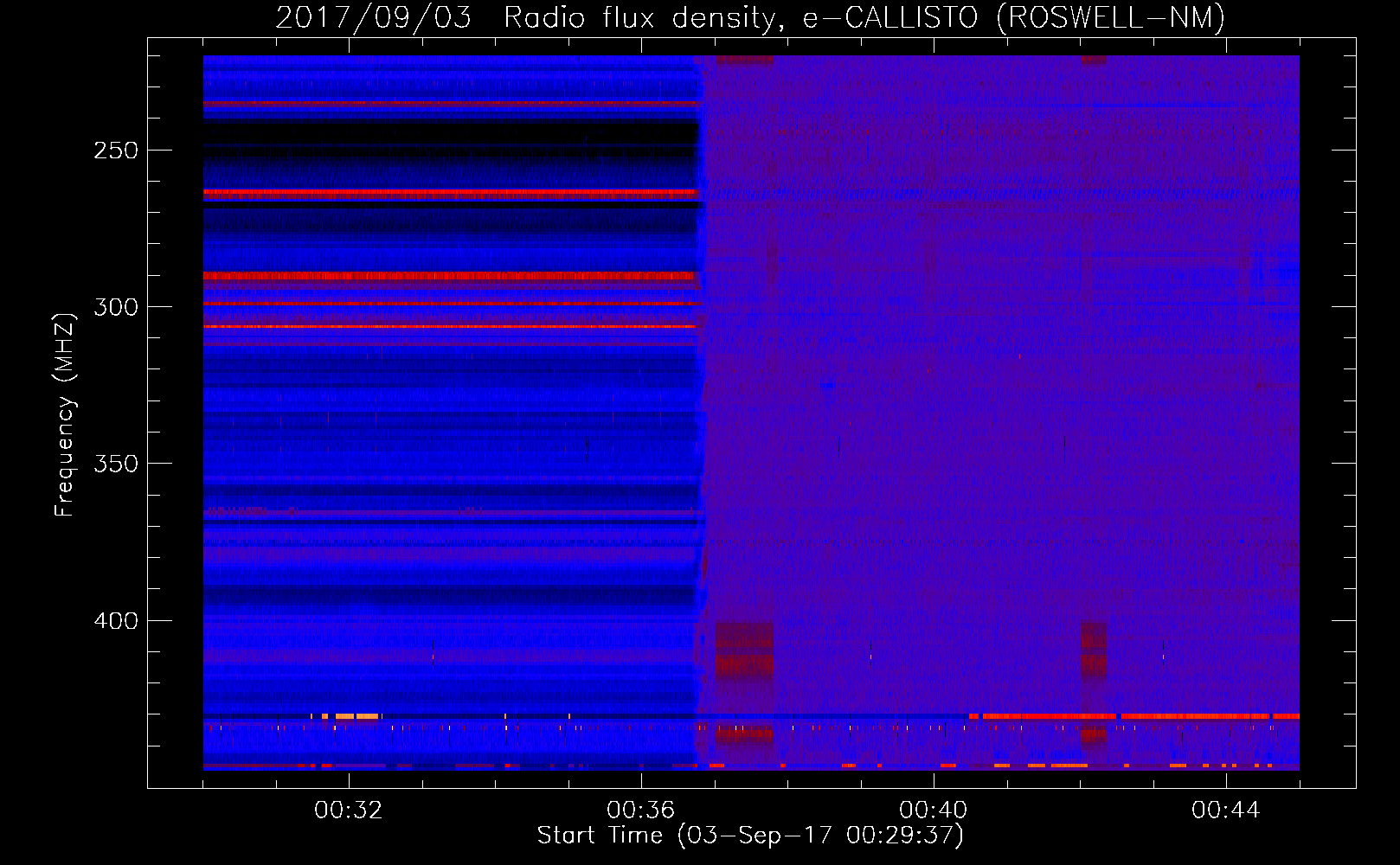Click the 300 frequency tick label

pyautogui.click(x=116, y=307)
